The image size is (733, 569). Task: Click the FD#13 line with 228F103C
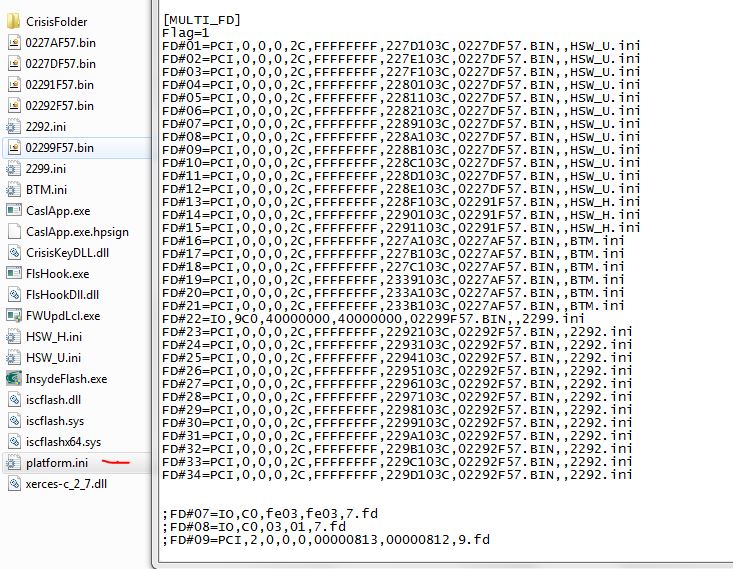click(401, 202)
